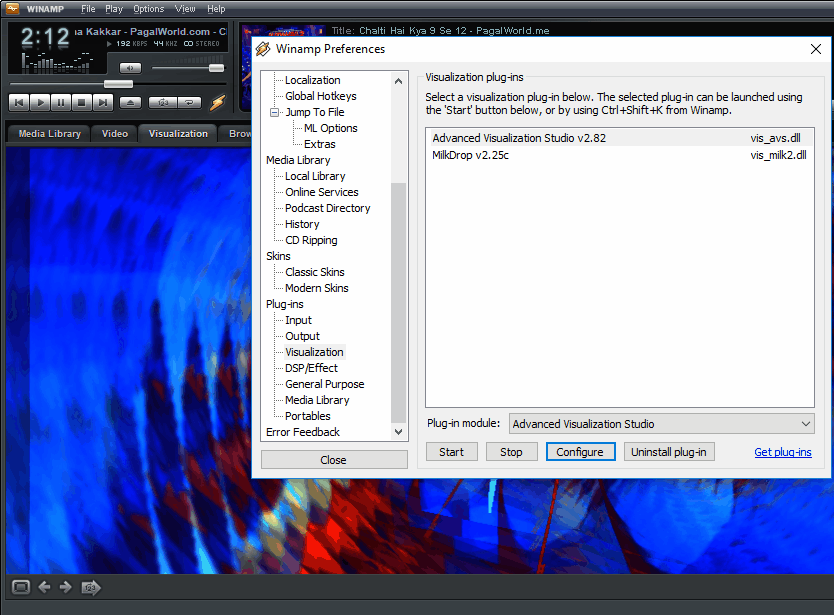
Task: Select Online Services tree item
Action: point(322,192)
